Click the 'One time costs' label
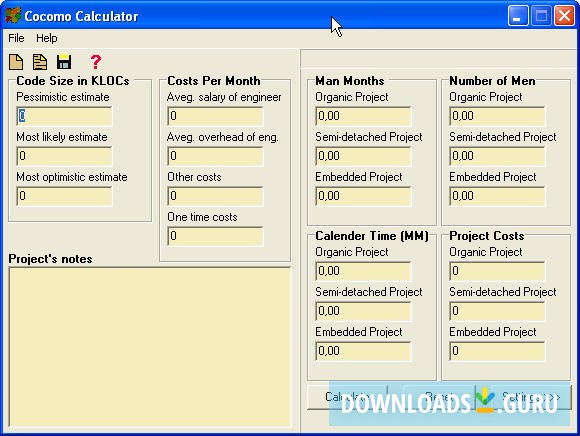This screenshot has height=436, width=580. point(202,217)
